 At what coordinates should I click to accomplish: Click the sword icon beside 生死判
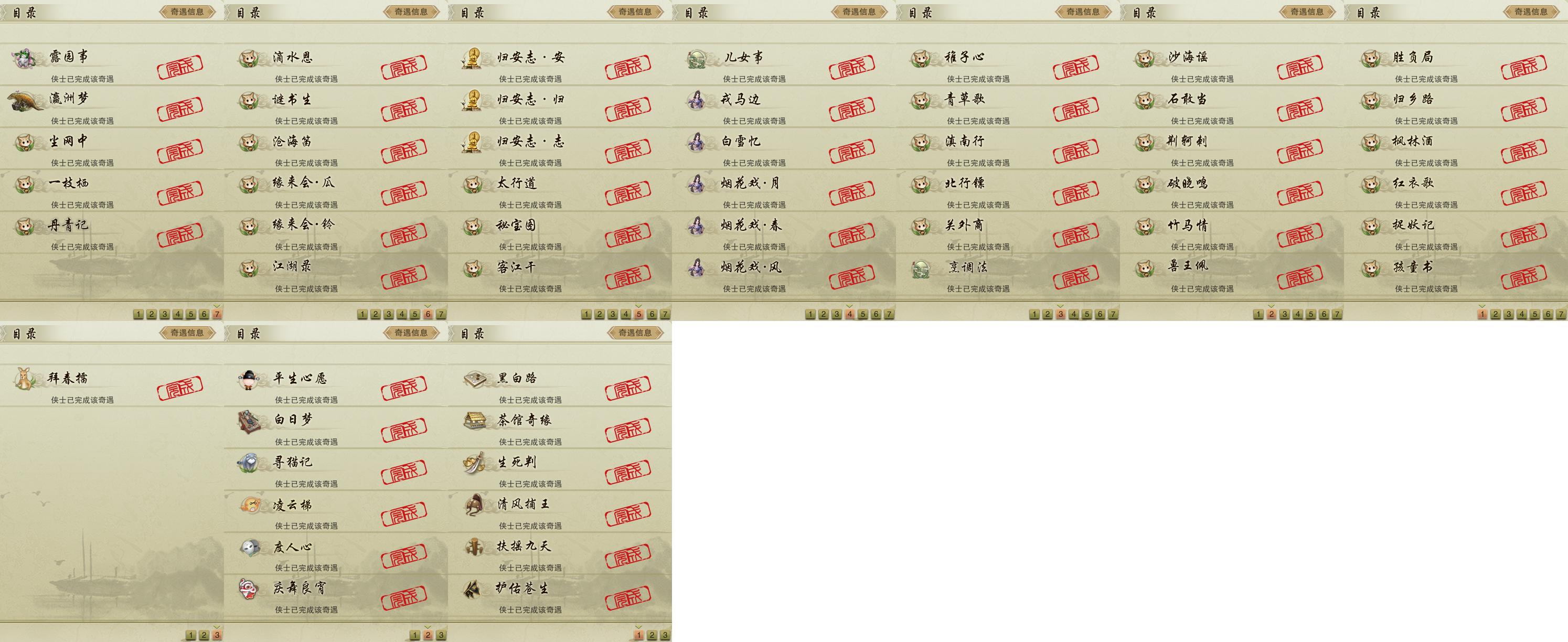(x=474, y=463)
